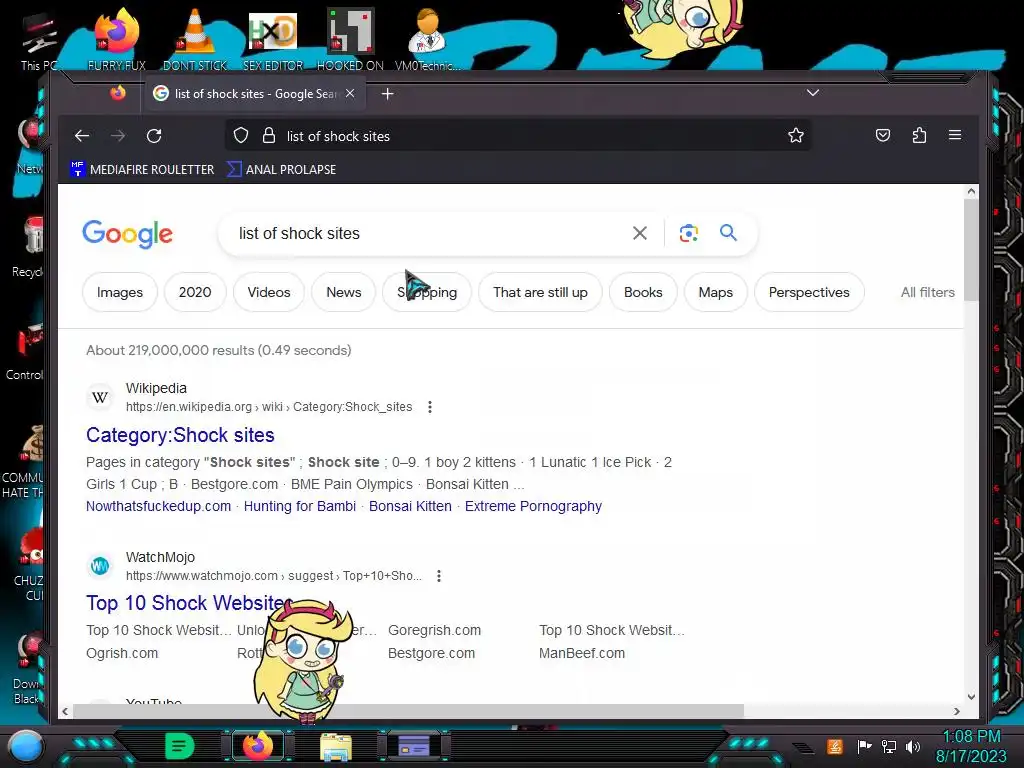Click the Google logo
1024x768 pixels.
[x=127, y=234]
